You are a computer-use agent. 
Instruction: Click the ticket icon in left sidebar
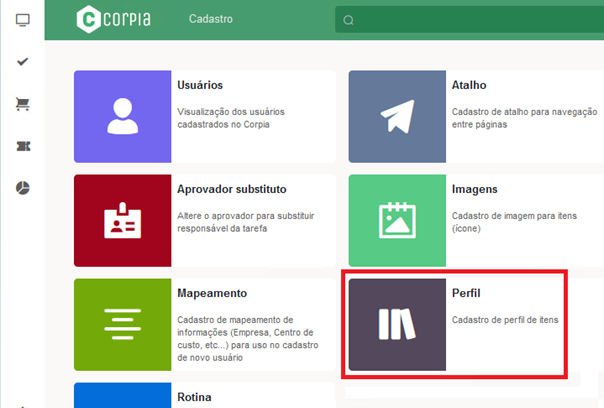point(22,146)
